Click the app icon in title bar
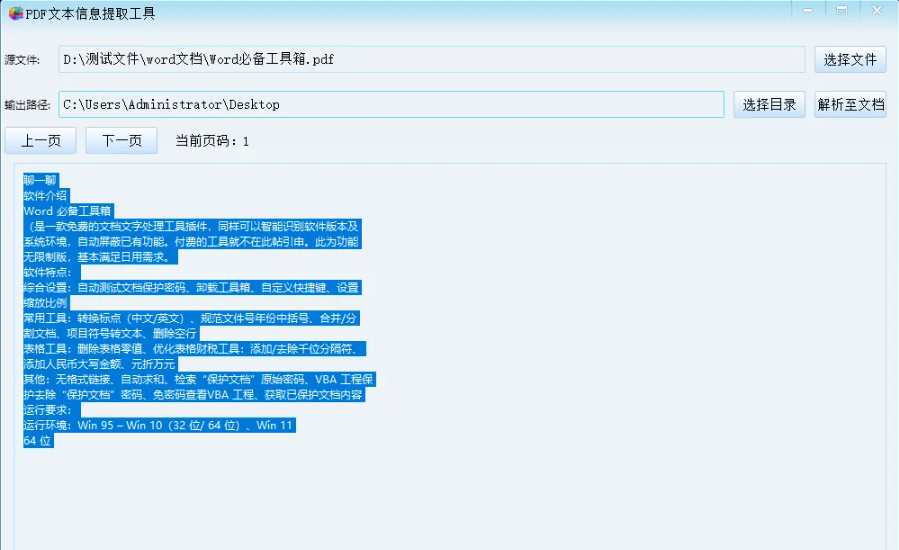899x550 pixels. coord(16,13)
